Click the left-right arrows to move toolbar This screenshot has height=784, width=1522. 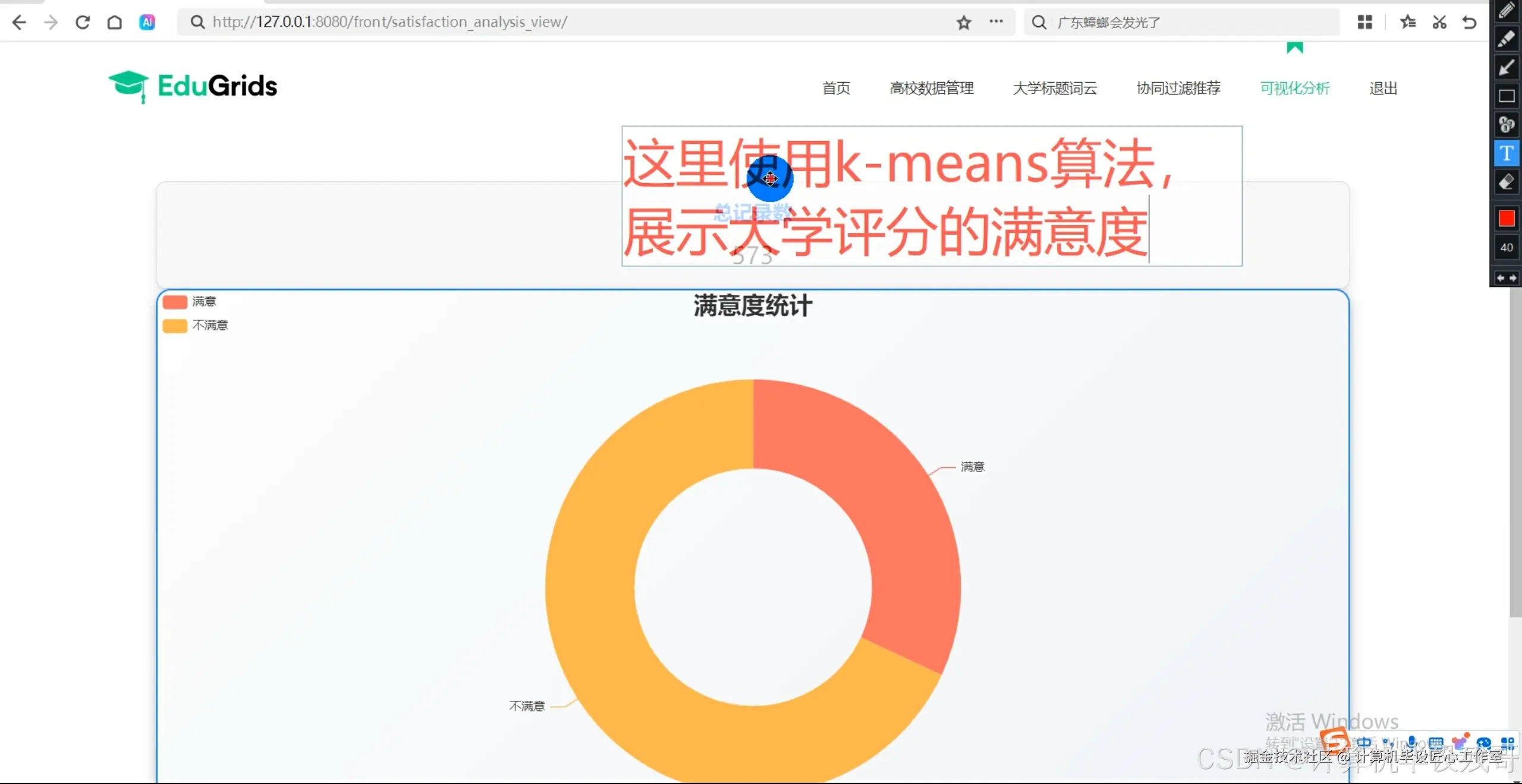coord(1507,278)
